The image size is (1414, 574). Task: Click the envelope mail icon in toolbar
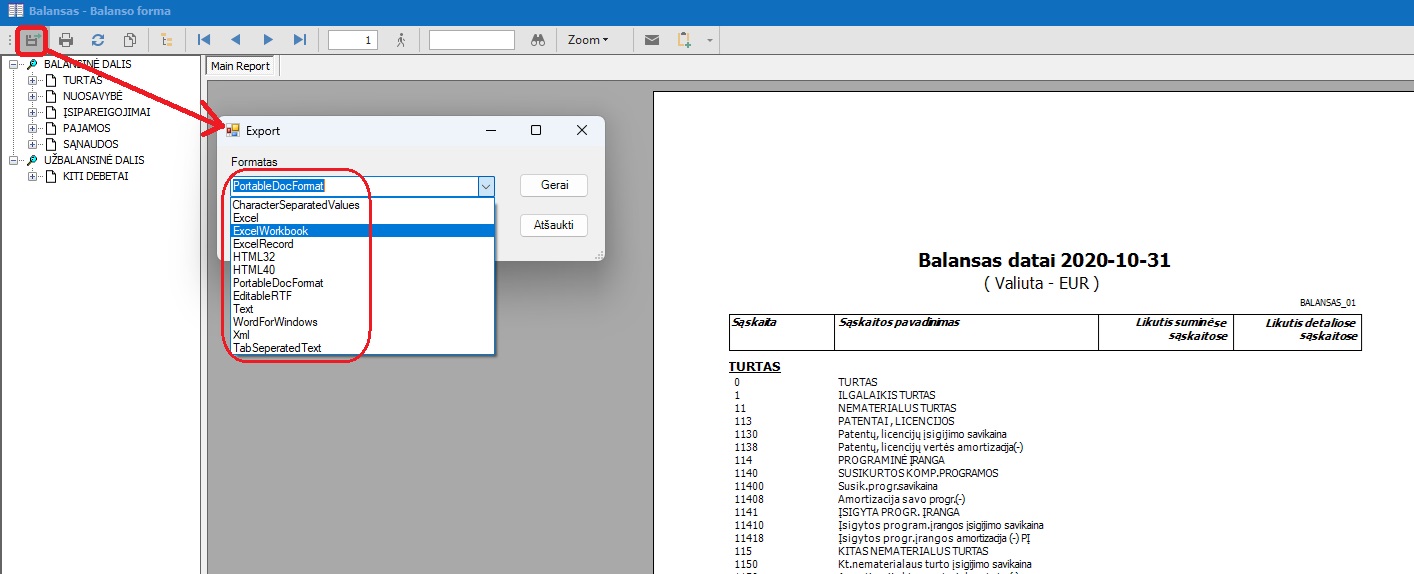click(x=652, y=40)
